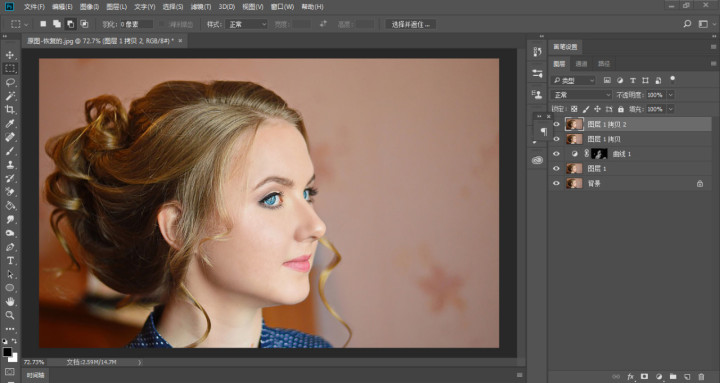Click the search icon in options bar

[x=687, y=24]
